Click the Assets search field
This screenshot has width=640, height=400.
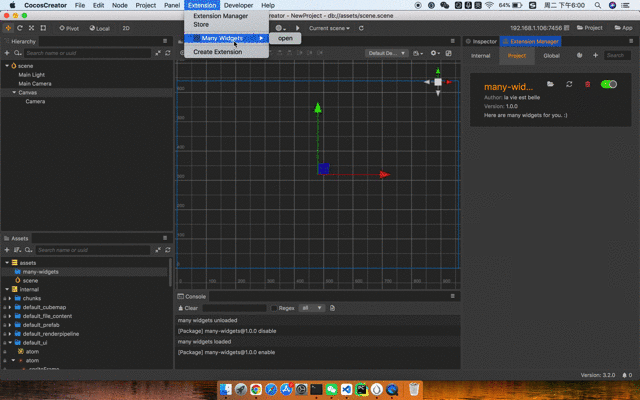[x=93, y=250]
